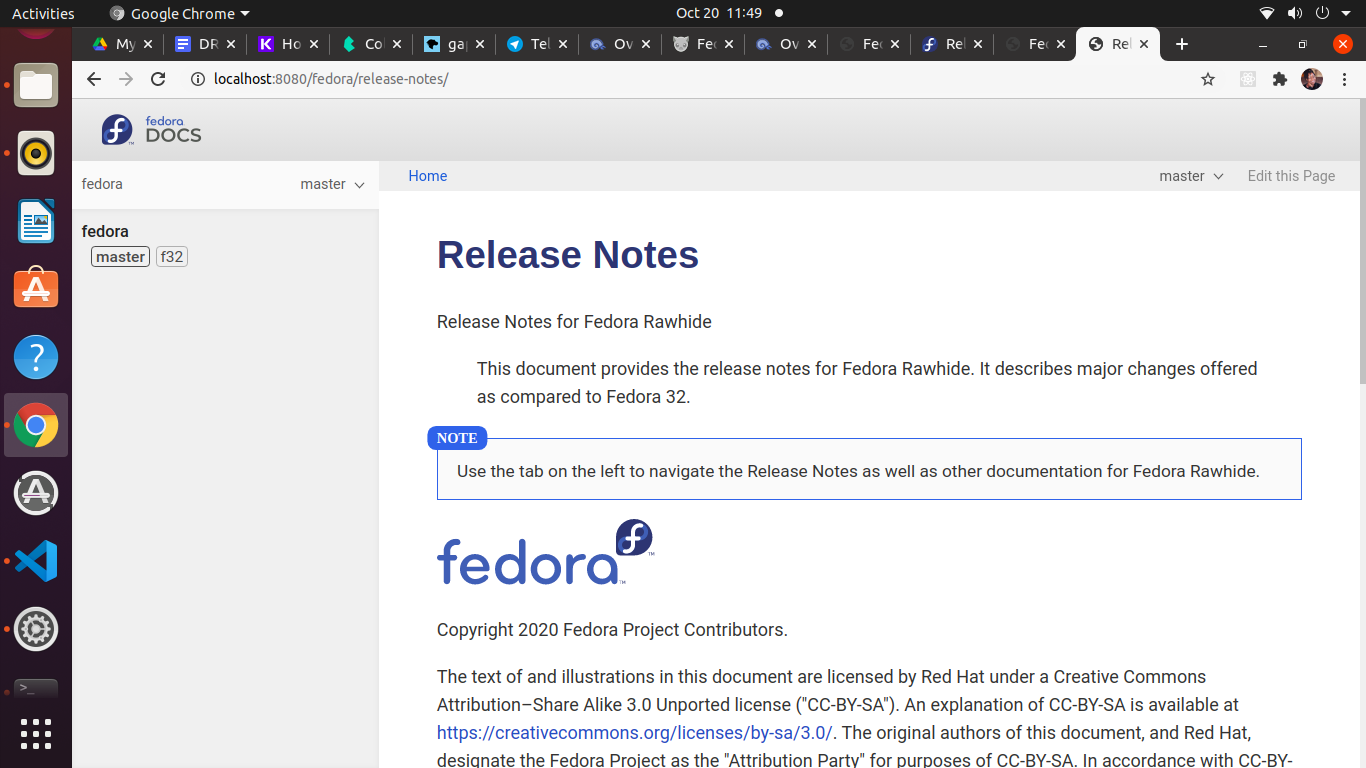1366x768 pixels.
Task: Open Terminal from the dock
Action: (x=36, y=689)
